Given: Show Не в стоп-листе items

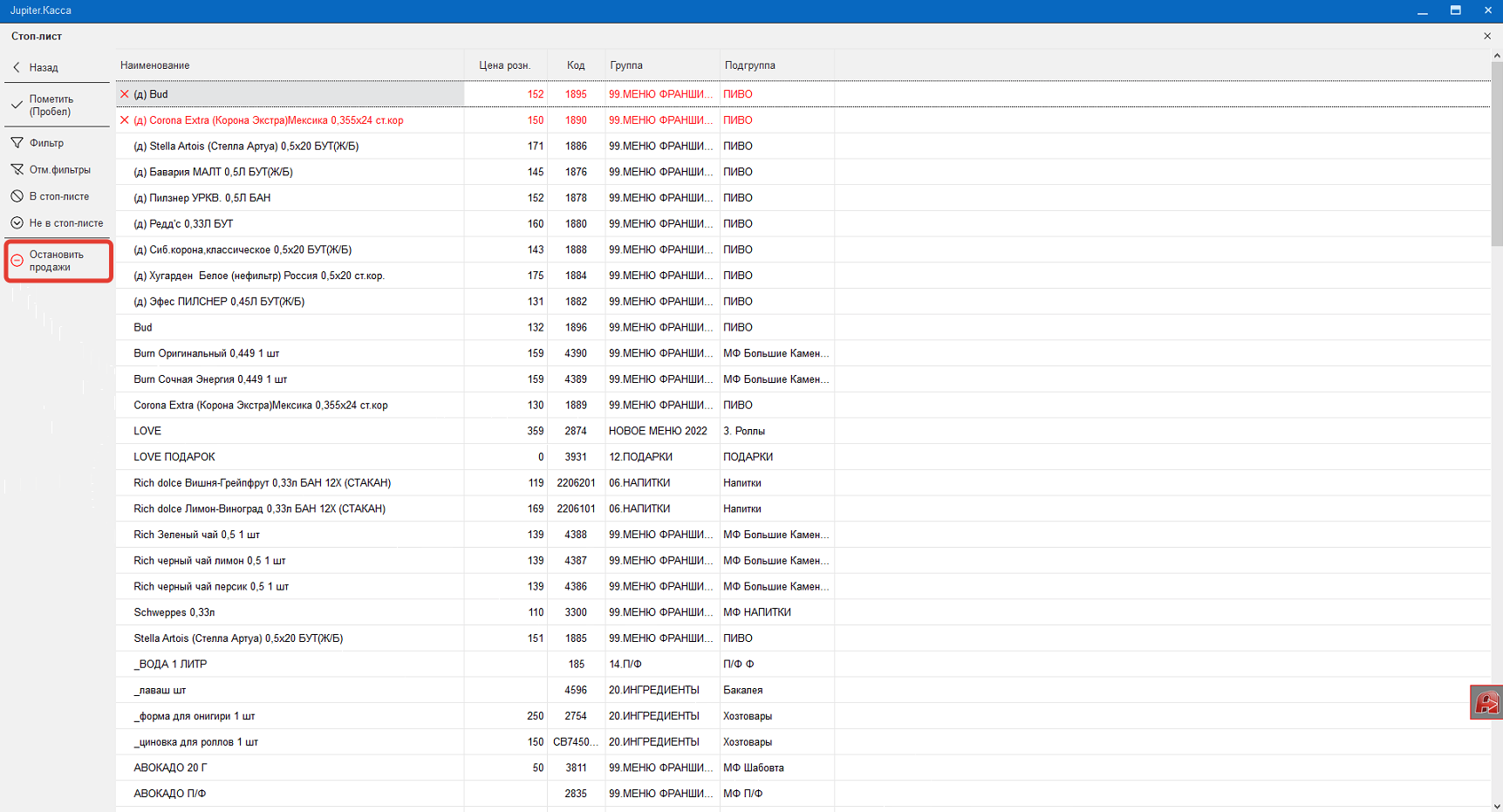Looking at the screenshot, I should pyautogui.click(x=58, y=223).
